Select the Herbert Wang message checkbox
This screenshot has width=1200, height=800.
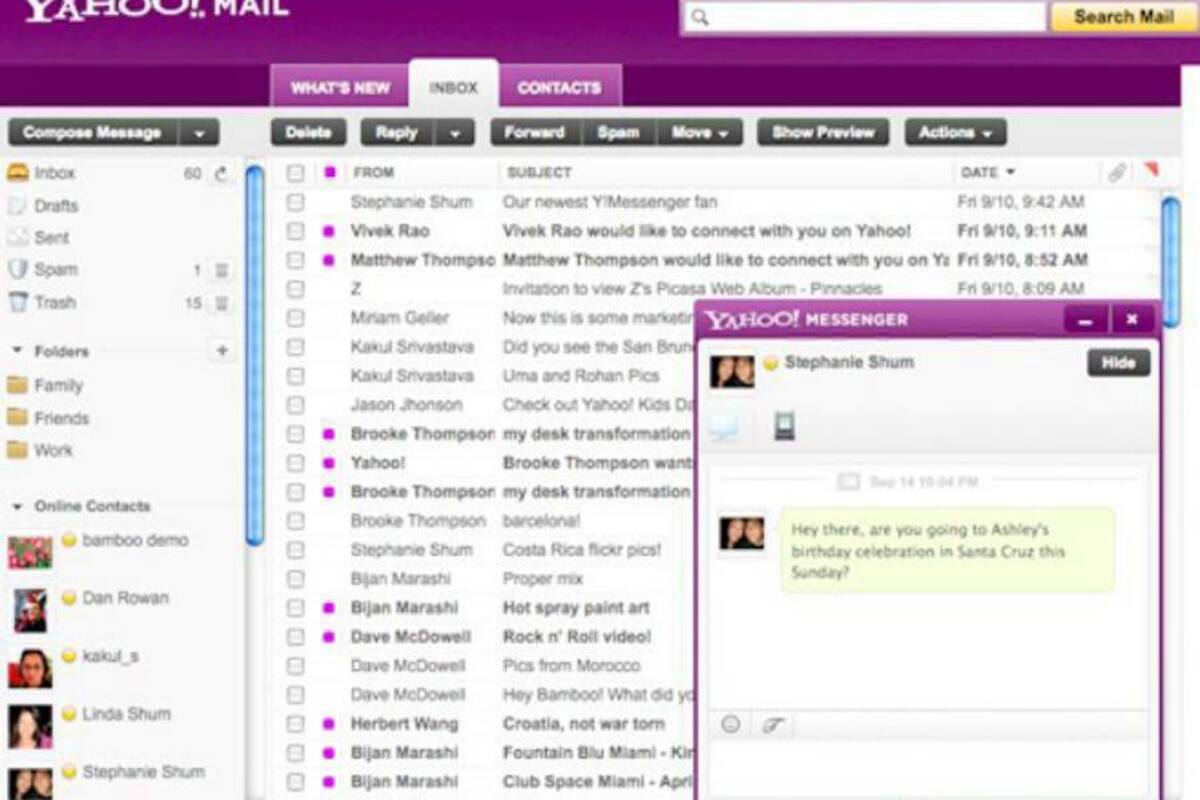tap(295, 723)
